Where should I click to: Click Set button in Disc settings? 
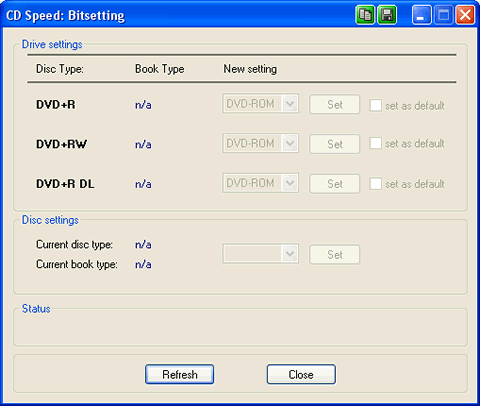335,255
